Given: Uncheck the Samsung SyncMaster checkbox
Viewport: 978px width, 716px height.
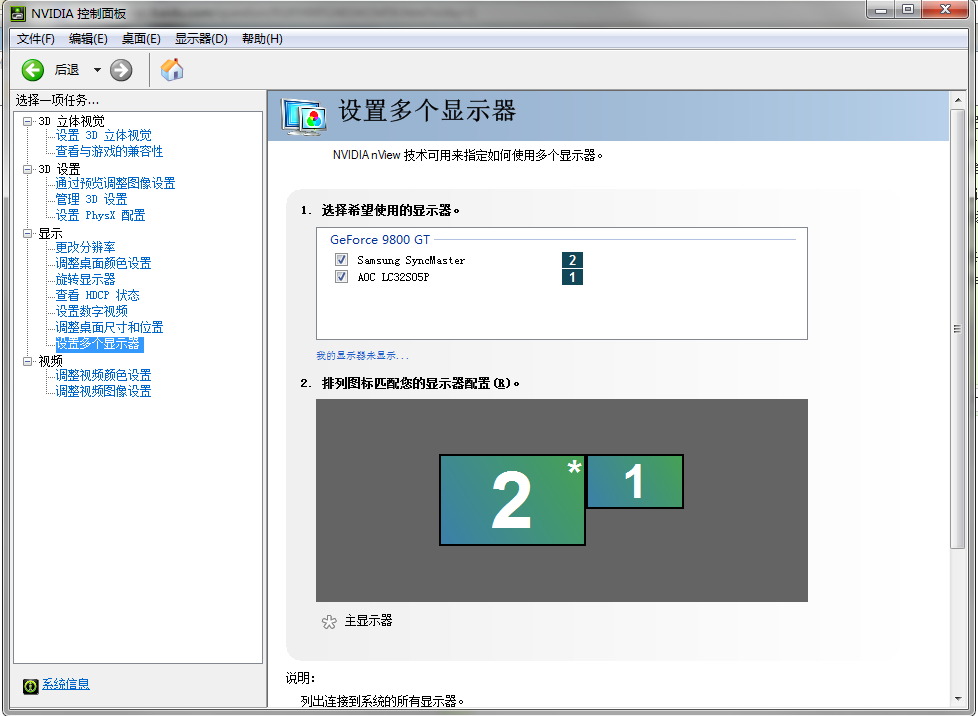Looking at the screenshot, I should point(341,259).
